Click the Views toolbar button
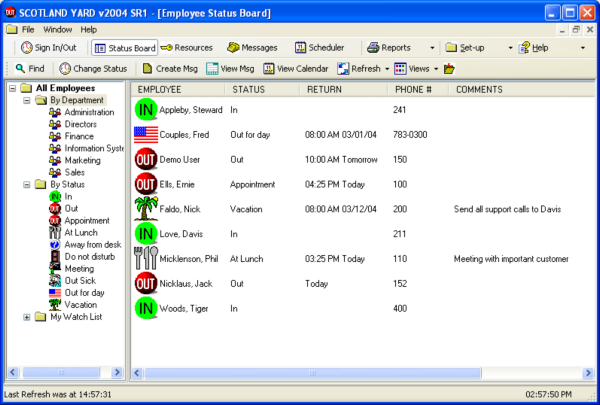The height and width of the screenshot is (405, 600). point(412,69)
